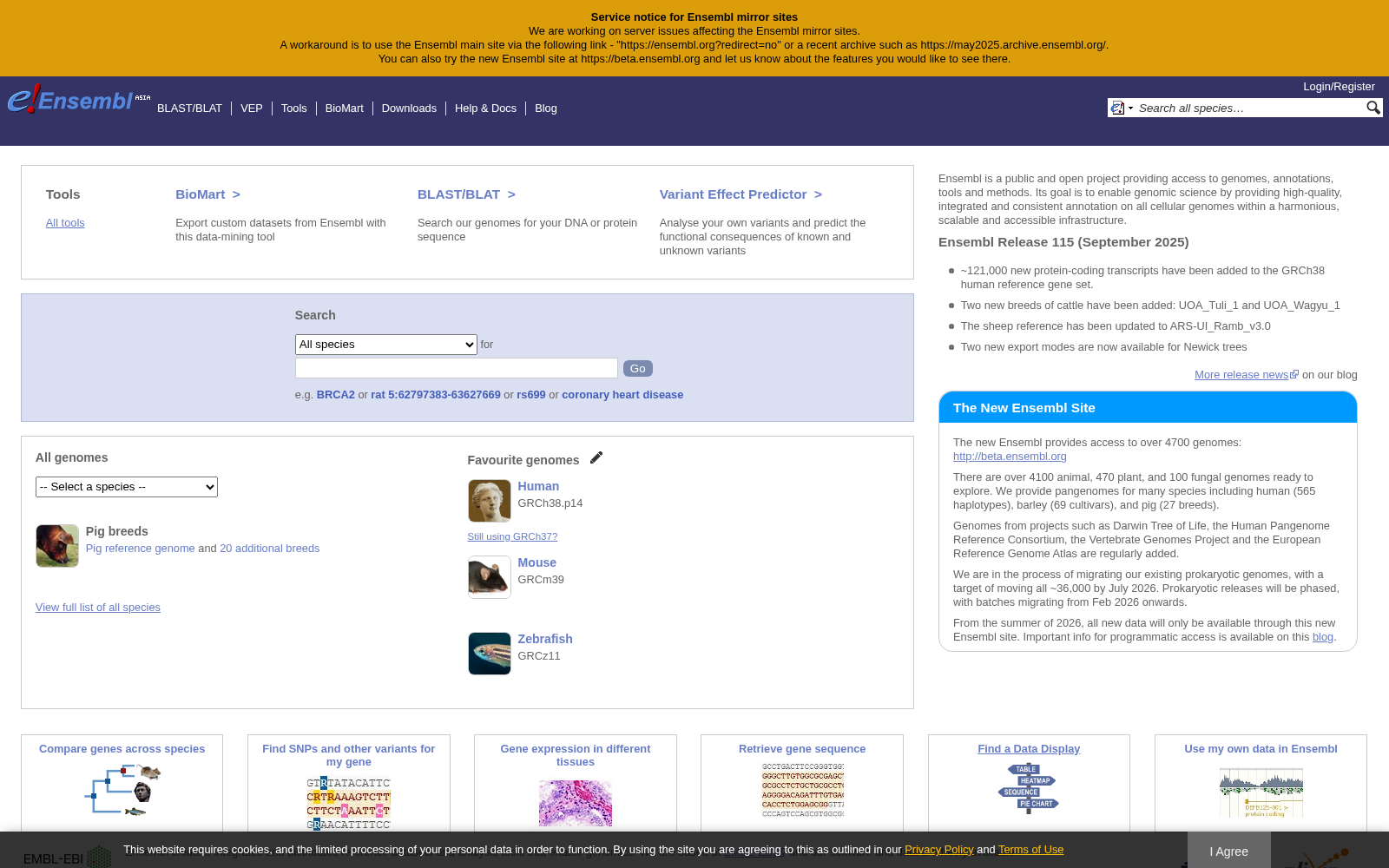The image size is (1389, 868).
Task: Open the BLAST/BLAT tool heading link
Action: click(x=466, y=194)
